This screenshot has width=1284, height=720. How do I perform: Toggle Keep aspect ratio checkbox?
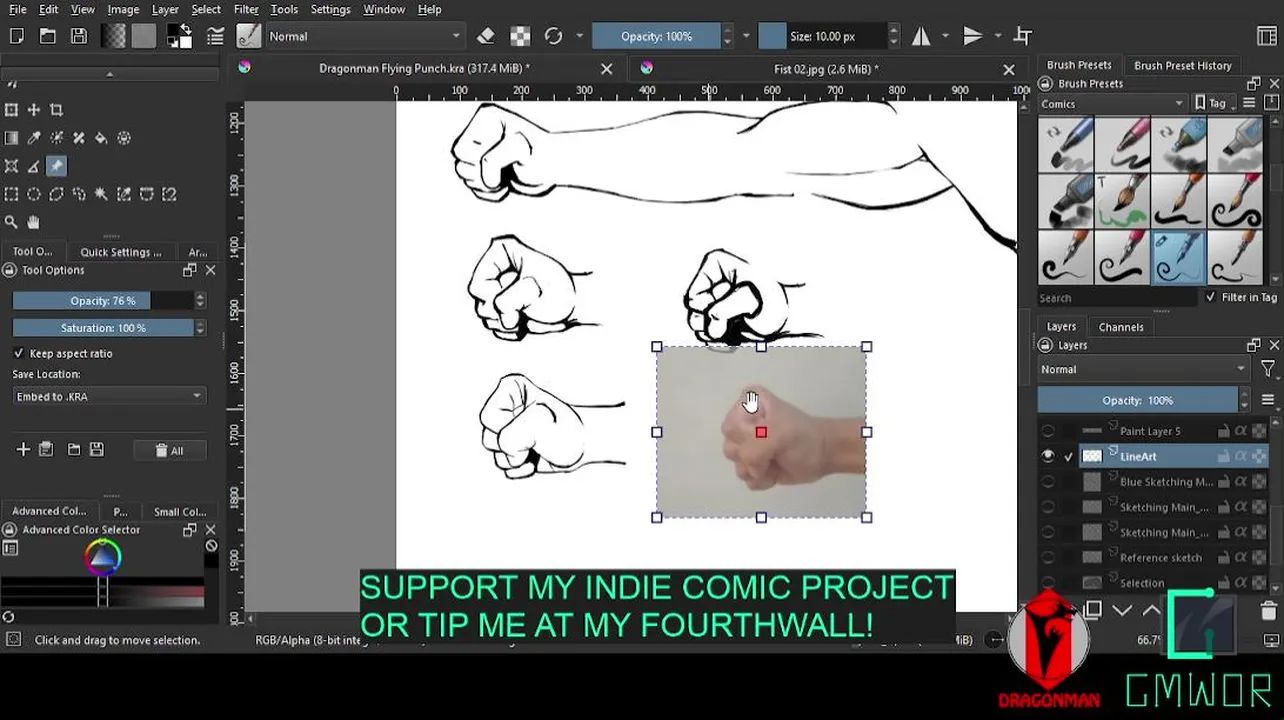click(x=19, y=353)
